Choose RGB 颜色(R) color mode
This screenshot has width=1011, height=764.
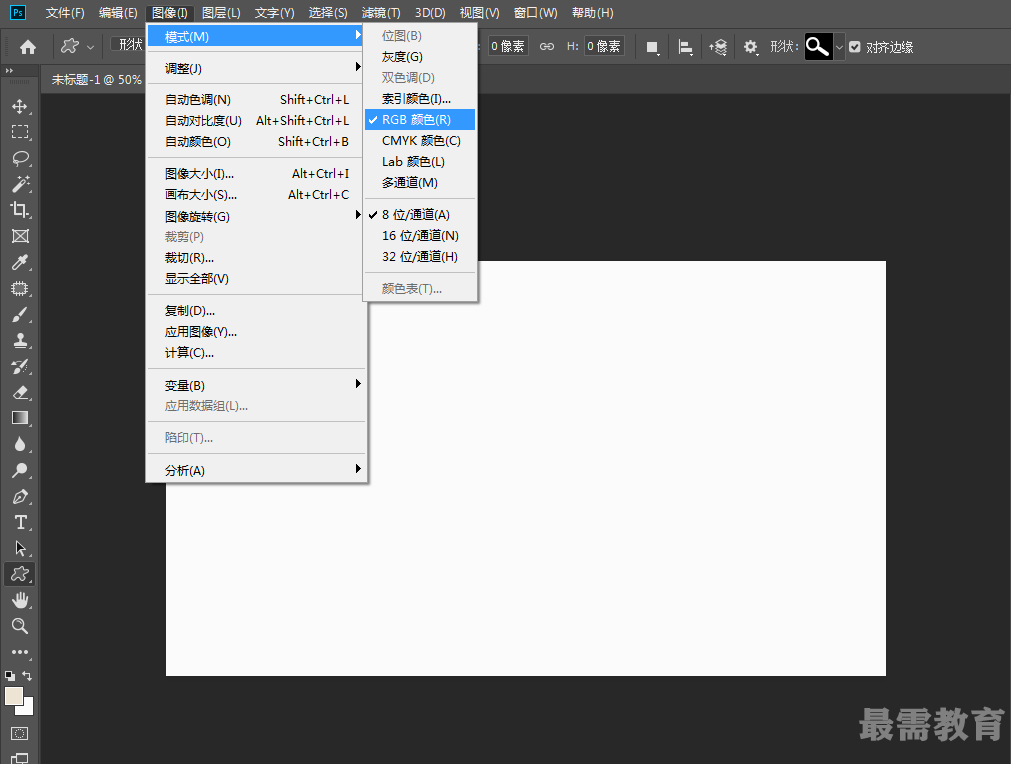pyautogui.click(x=420, y=120)
